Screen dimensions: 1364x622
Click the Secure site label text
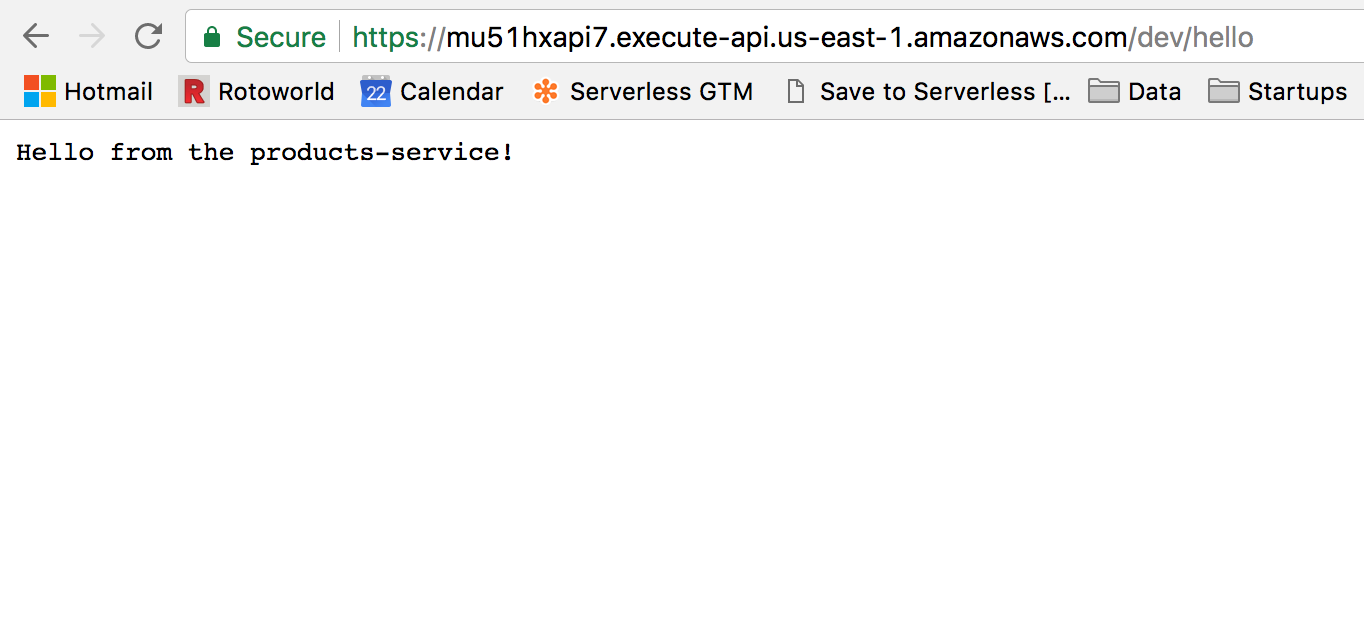[x=280, y=36]
